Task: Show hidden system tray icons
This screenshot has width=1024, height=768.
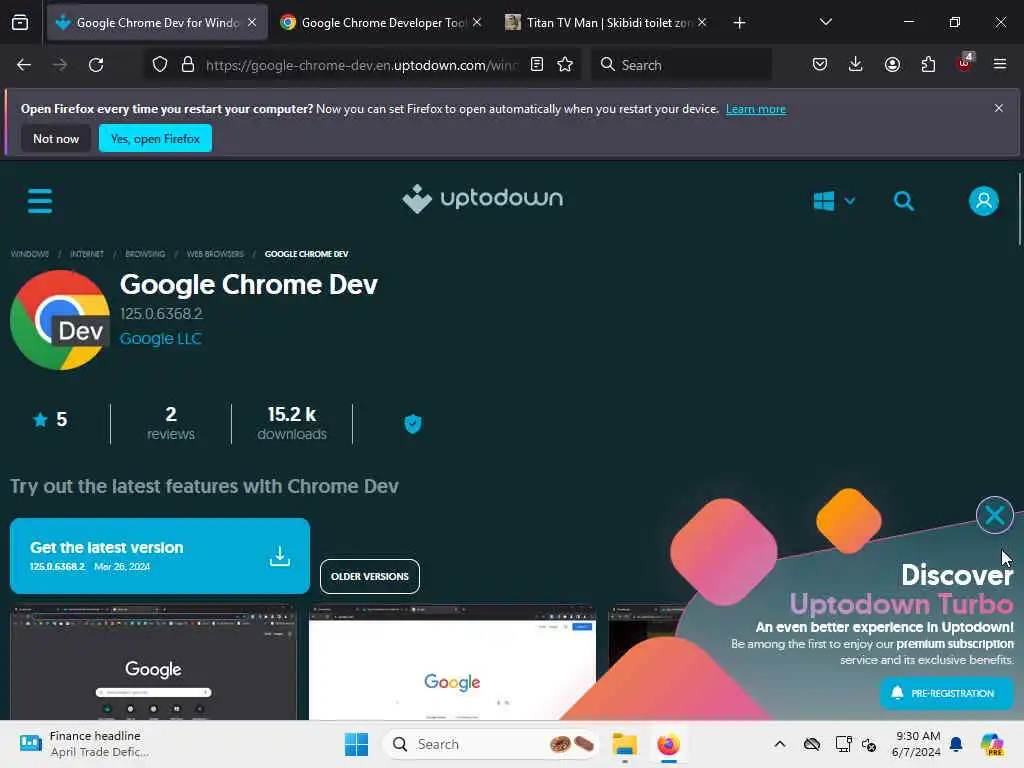Action: point(780,744)
